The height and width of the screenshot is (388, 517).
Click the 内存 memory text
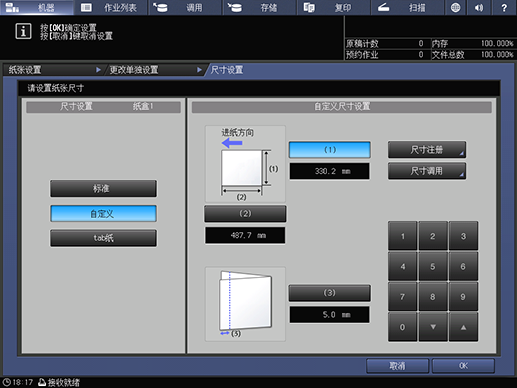tap(440, 44)
